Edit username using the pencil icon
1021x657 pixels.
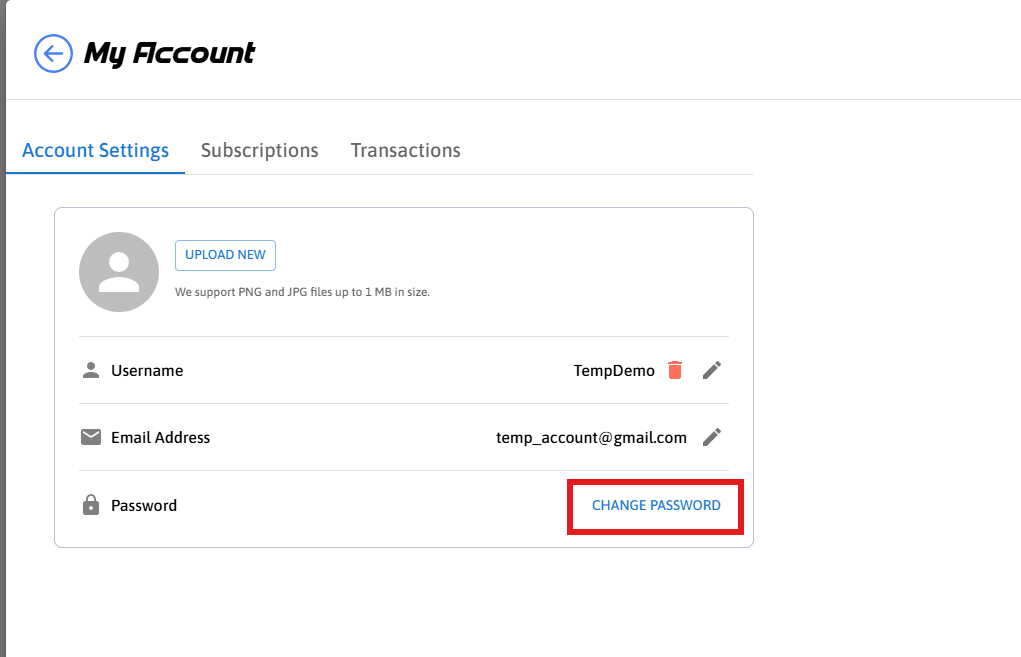click(711, 370)
